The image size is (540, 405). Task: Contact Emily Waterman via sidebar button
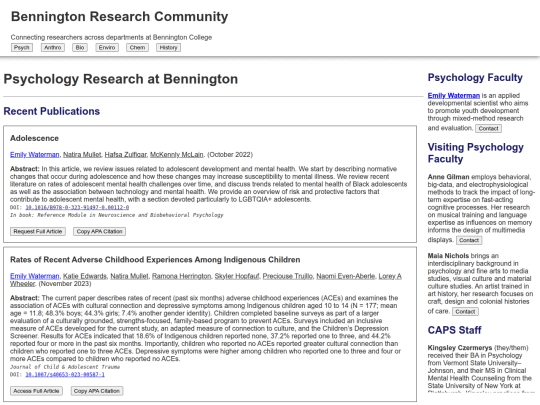488,128
